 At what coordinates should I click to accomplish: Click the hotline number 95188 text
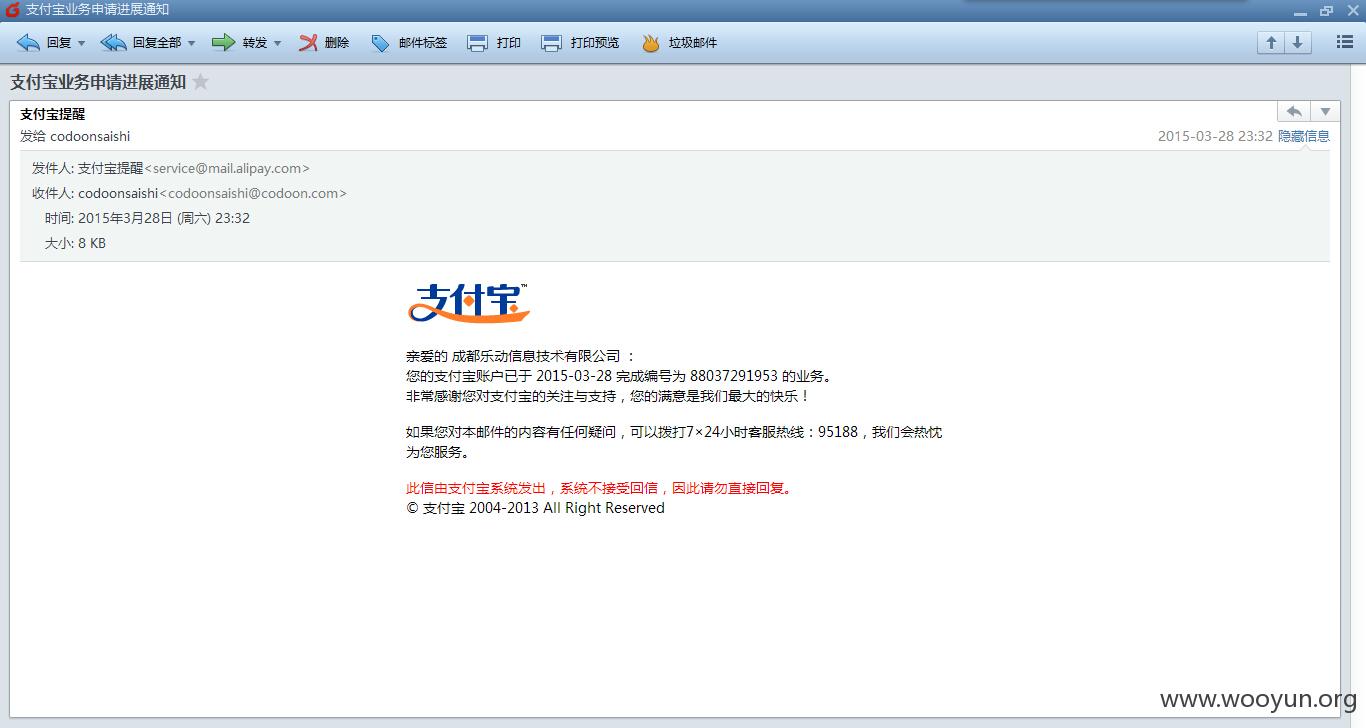coord(838,432)
